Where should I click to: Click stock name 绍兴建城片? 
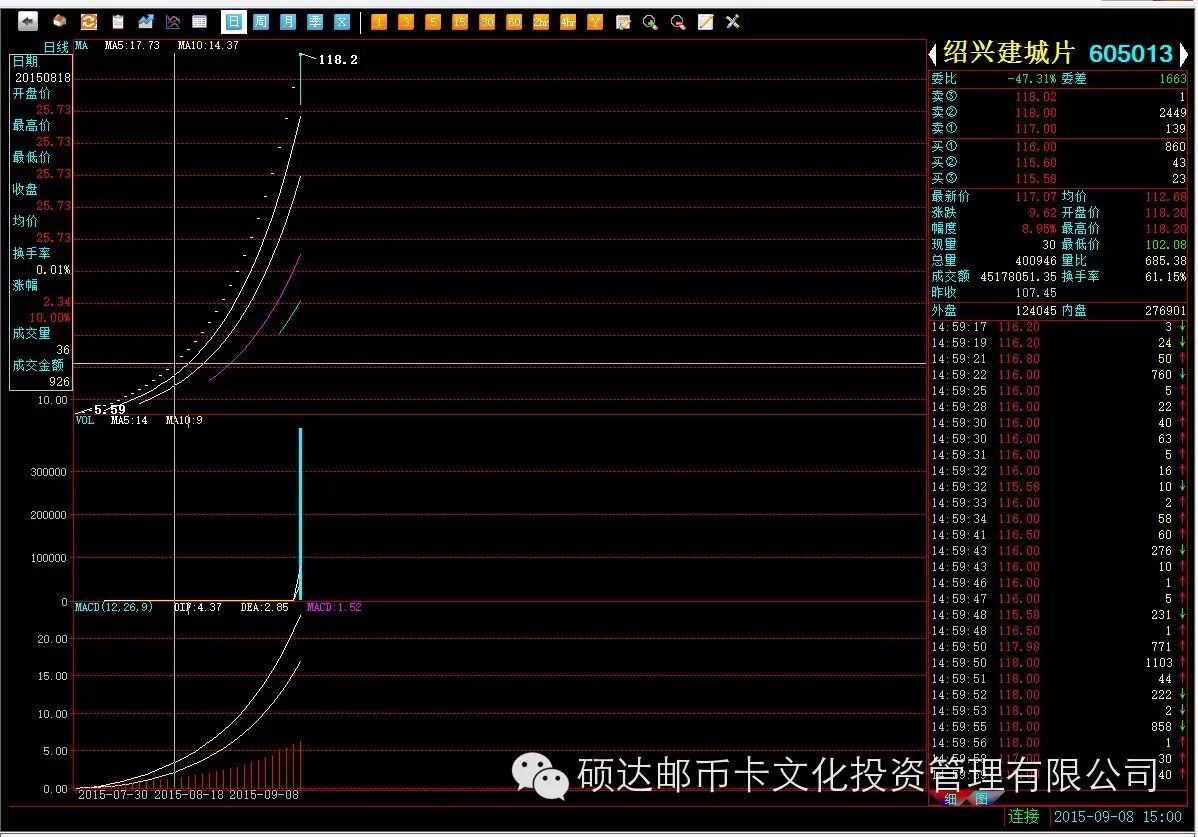[x=1009, y=53]
